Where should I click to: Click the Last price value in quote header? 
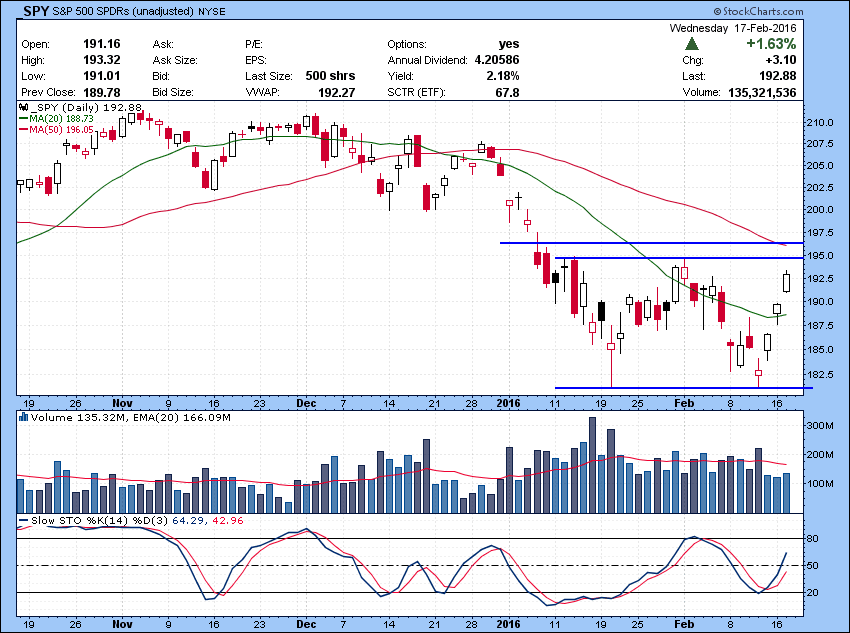778,76
